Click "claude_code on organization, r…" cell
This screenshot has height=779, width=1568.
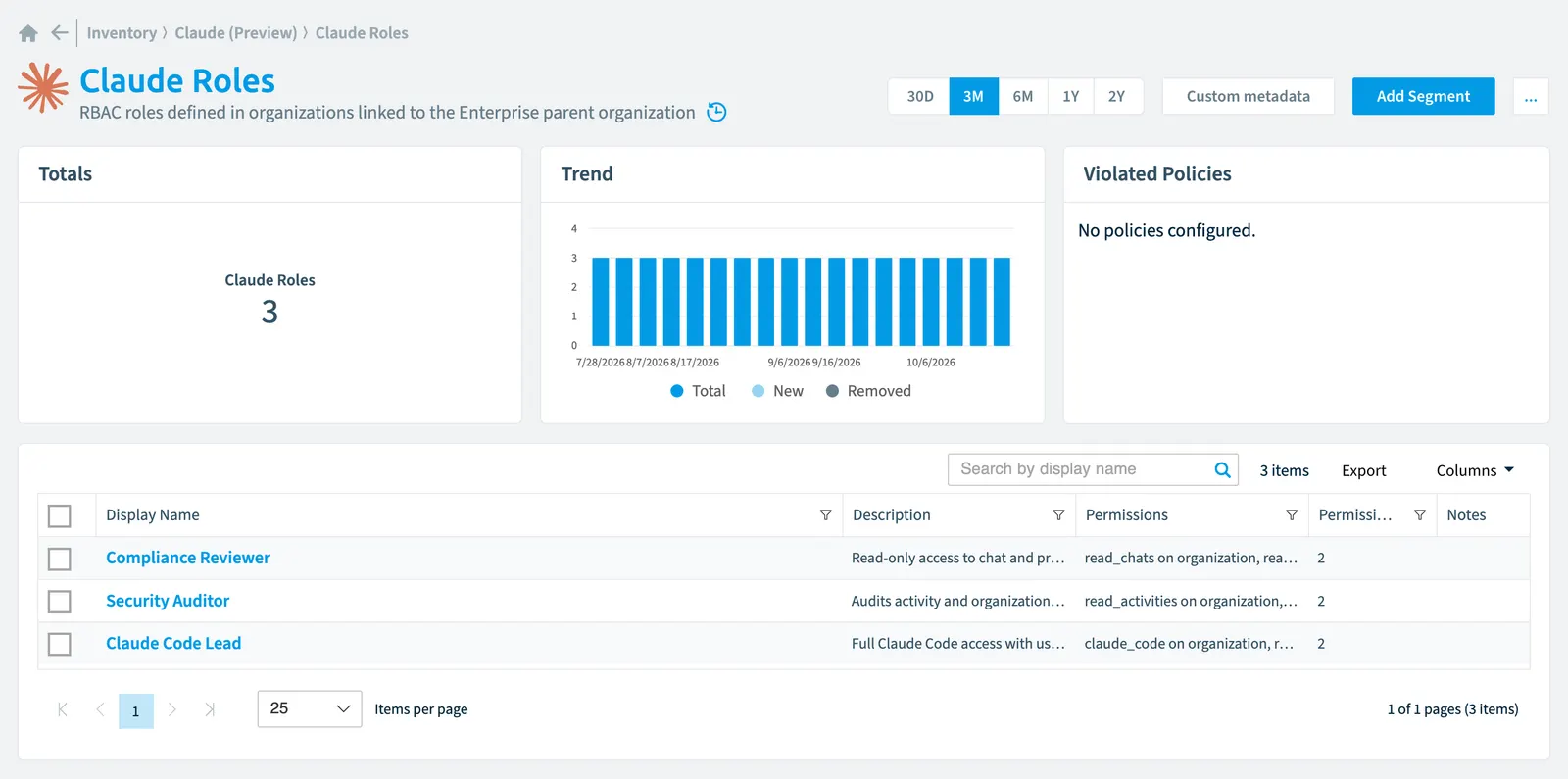click(x=1189, y=644)
